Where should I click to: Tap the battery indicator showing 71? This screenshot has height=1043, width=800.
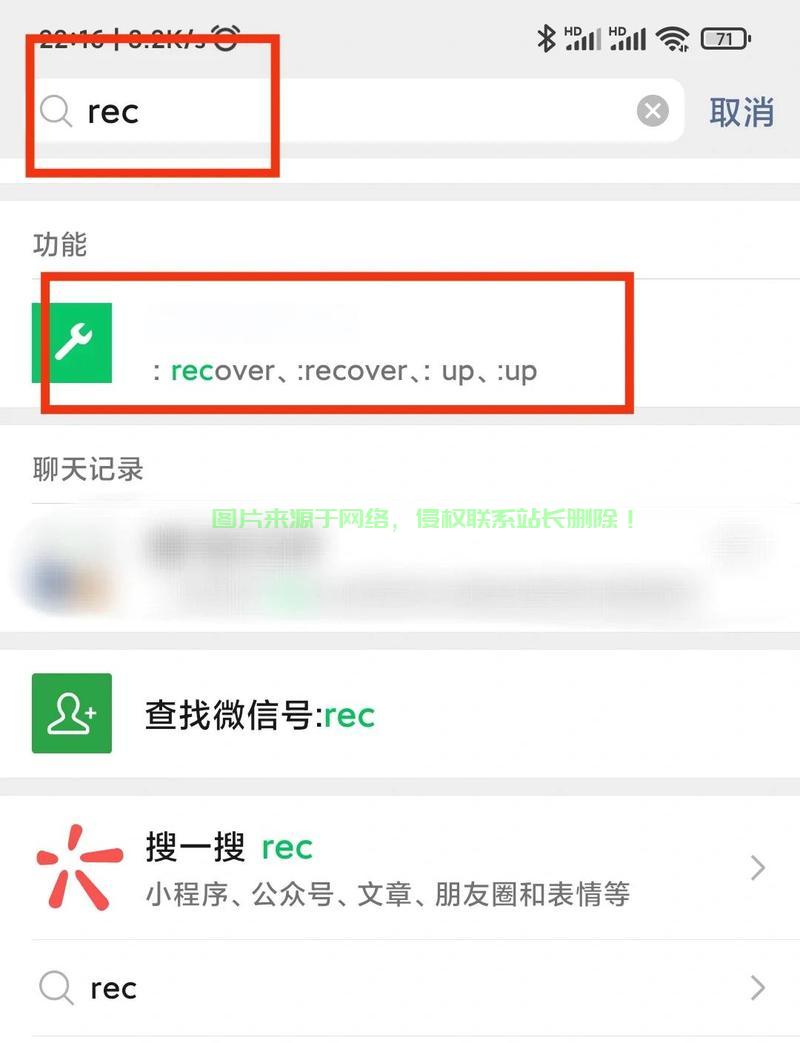[x=726, y=39]
